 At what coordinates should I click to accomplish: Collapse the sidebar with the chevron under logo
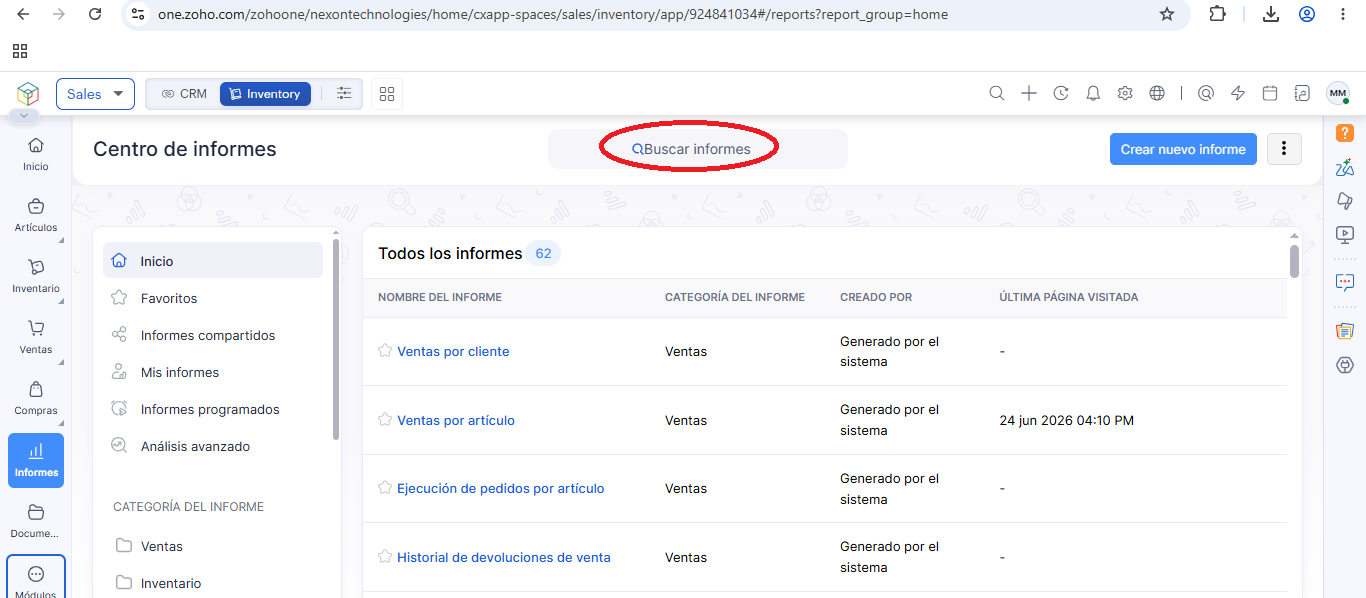23,116
